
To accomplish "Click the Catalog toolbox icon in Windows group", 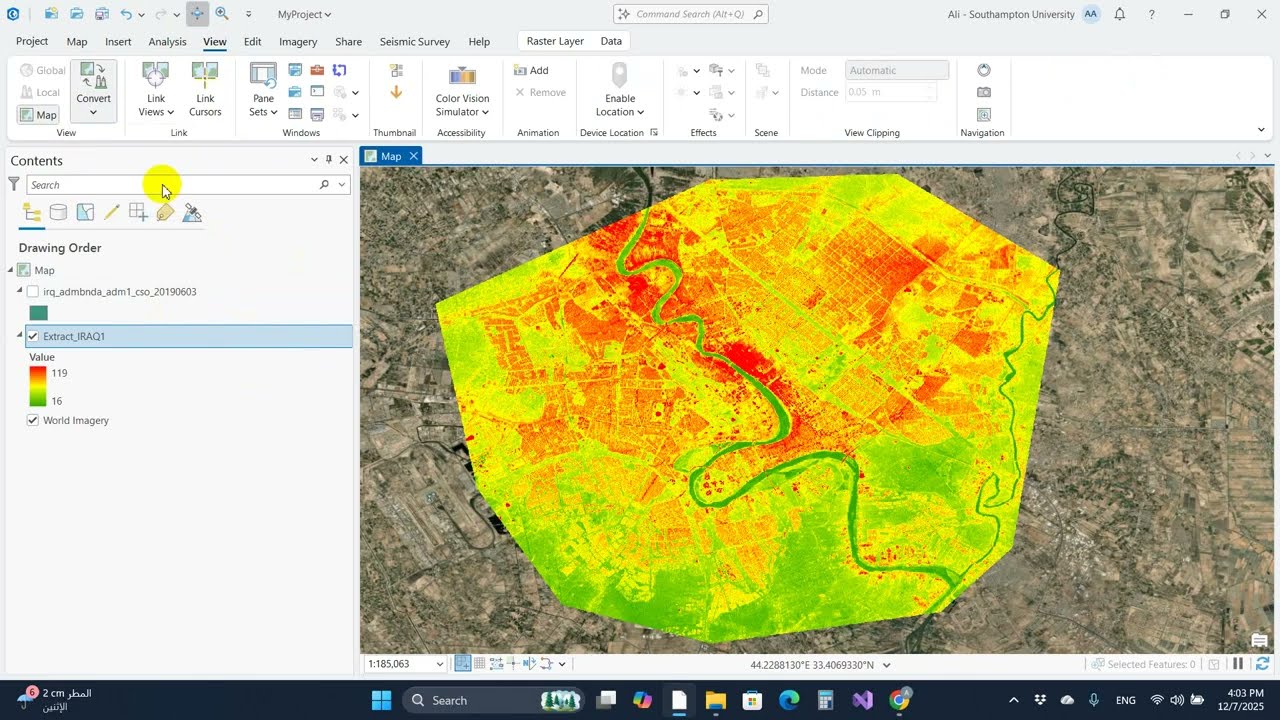I will pyautogui.click(x=317, y=70).
